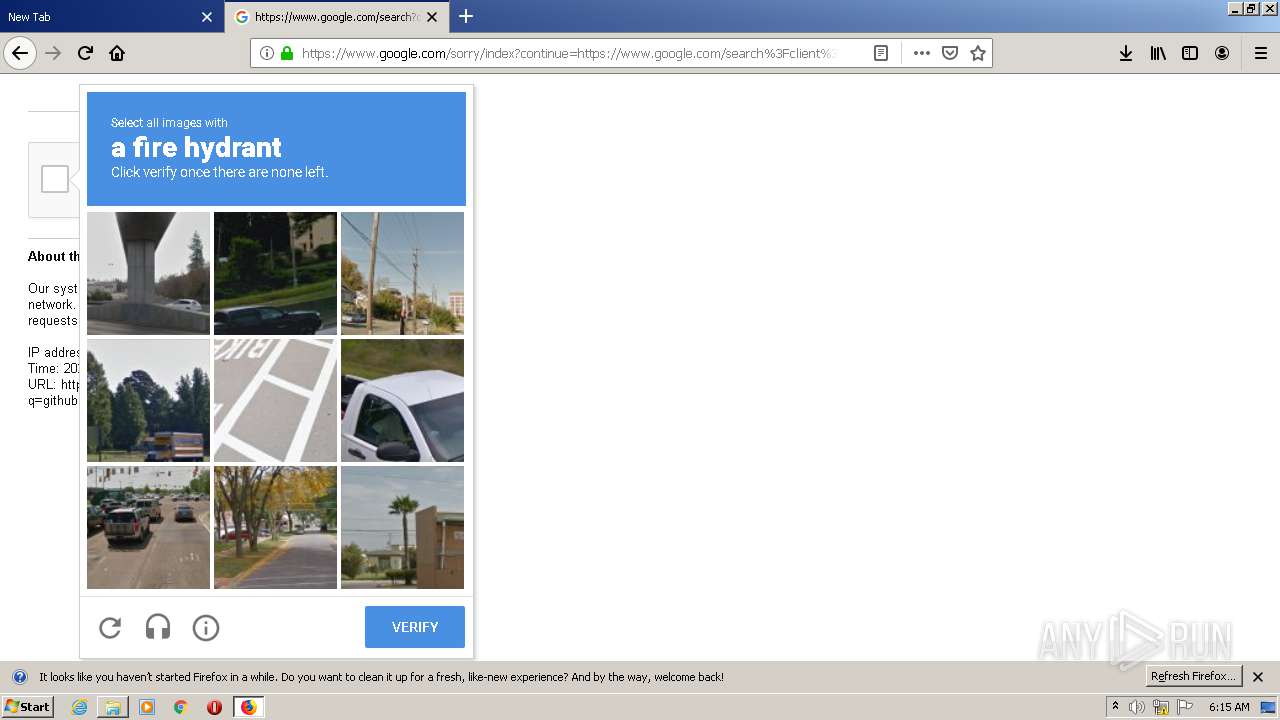Go back with the browser back arrow
The width and height of the screenshot is (1280, 720).
click(20, 53)
